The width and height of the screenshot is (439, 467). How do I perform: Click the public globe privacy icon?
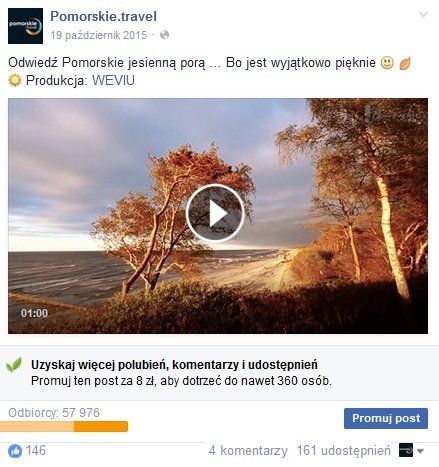pos(164,35)
